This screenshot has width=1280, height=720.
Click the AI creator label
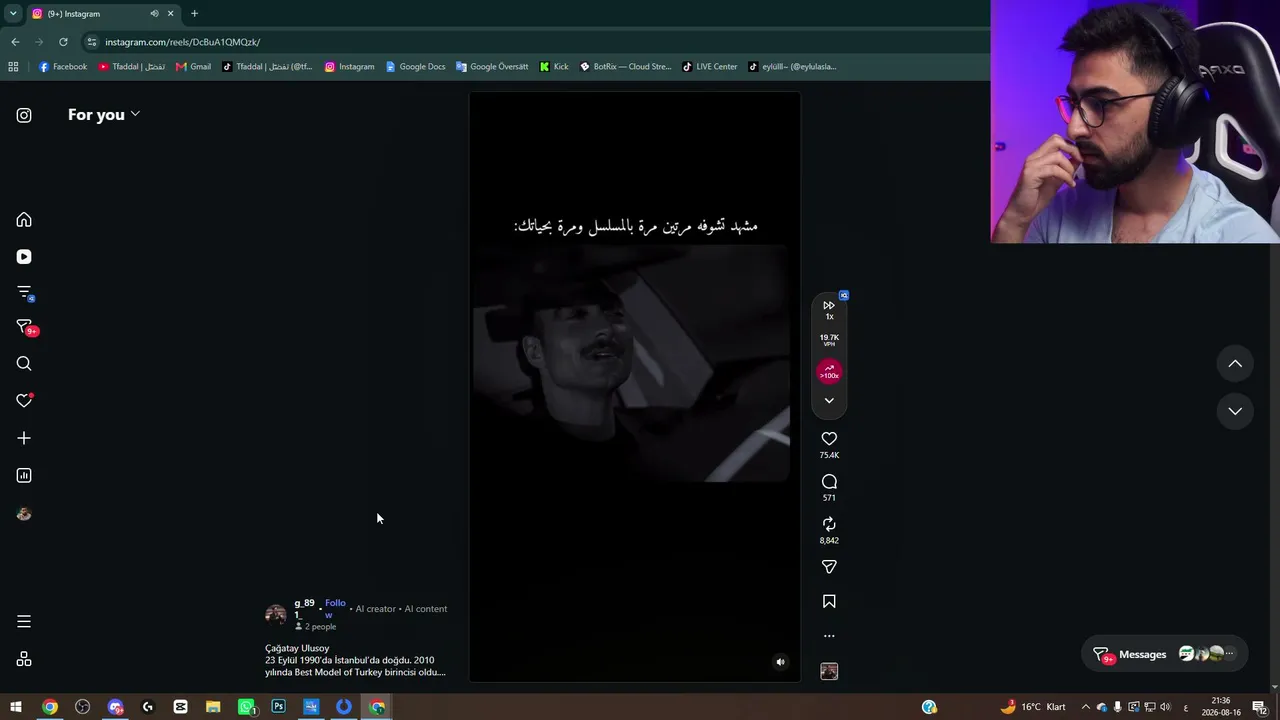[x=376, y=609]
